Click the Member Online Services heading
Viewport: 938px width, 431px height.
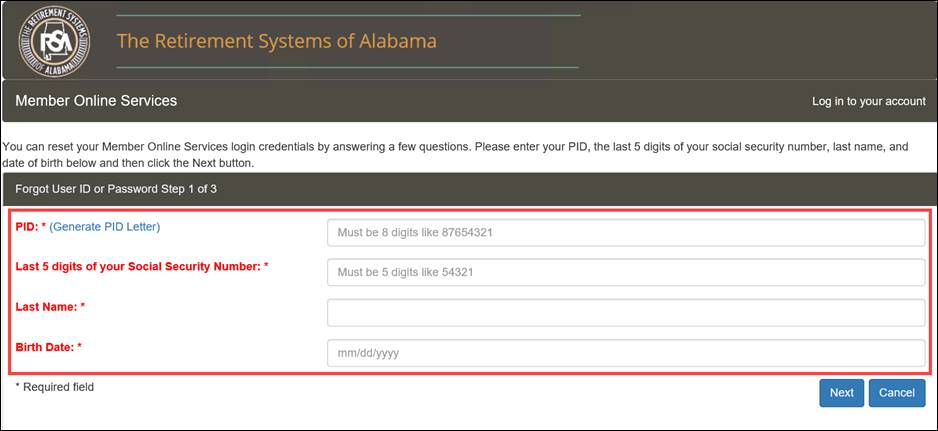click(x=96, y=101)
